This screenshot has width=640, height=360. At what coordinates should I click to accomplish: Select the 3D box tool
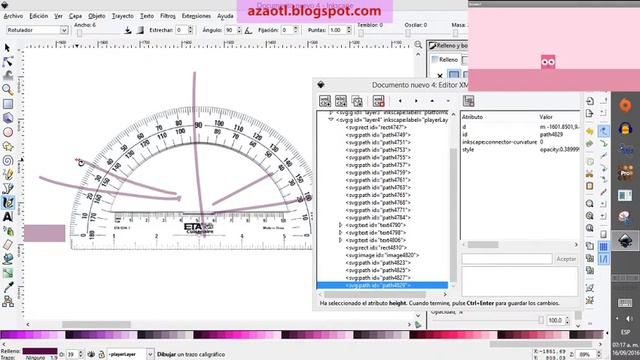click(7, 118)
